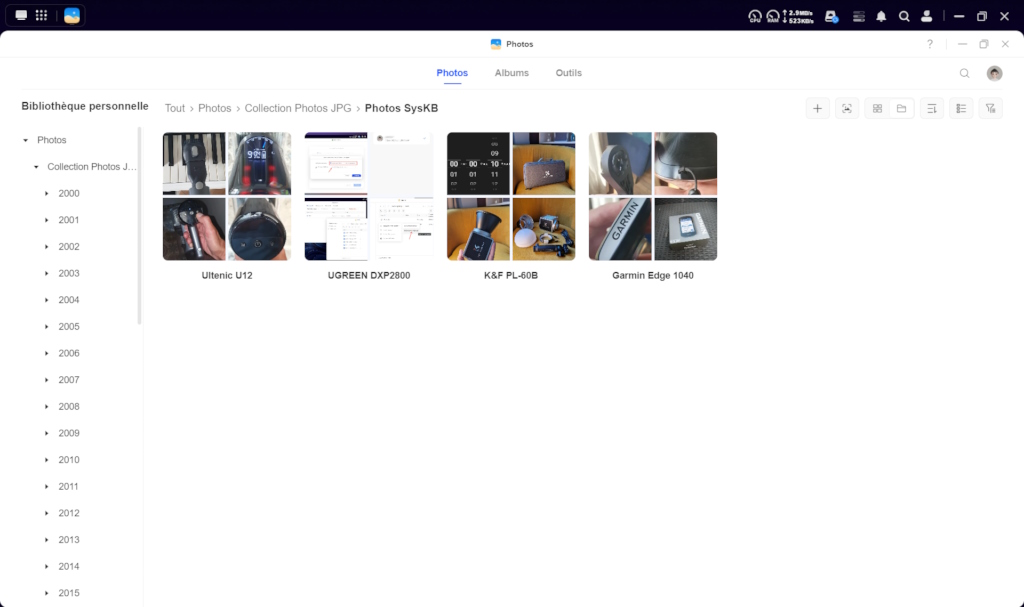Open the task list server icon
This screenshot has height=607, width=1024.
click(x=859, y=16)
